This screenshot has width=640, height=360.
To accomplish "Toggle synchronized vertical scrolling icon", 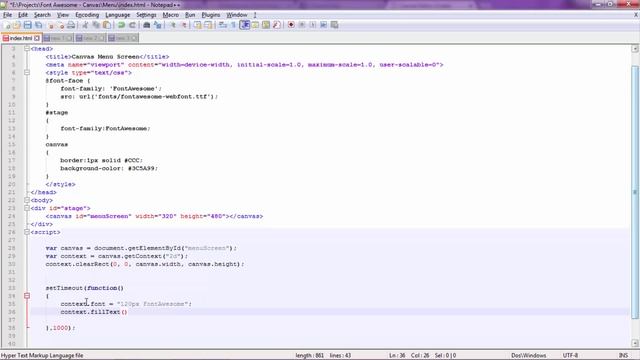I will point(198,25).
